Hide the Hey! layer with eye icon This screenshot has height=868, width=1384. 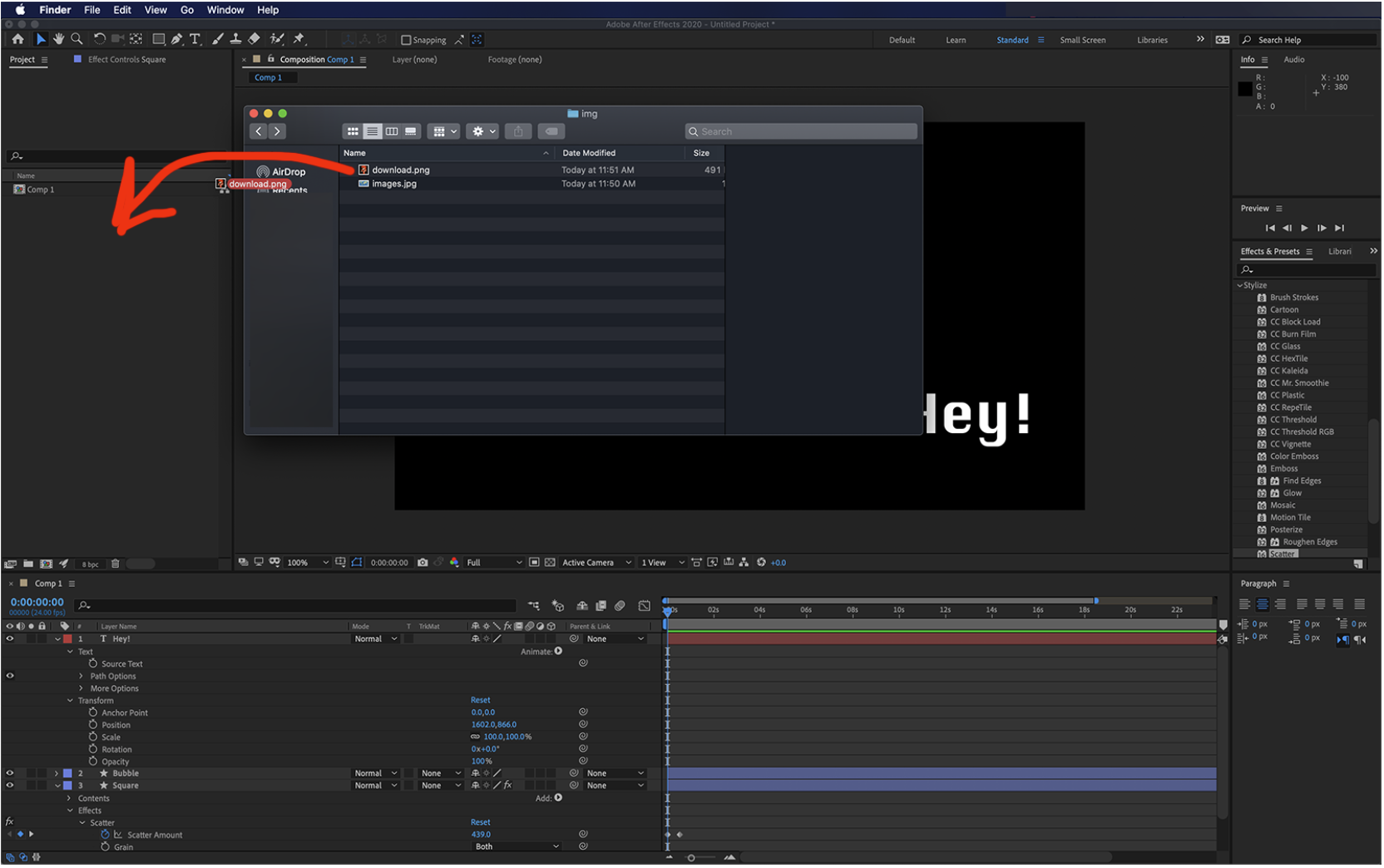pyautogui.click(x=10, y=639)
